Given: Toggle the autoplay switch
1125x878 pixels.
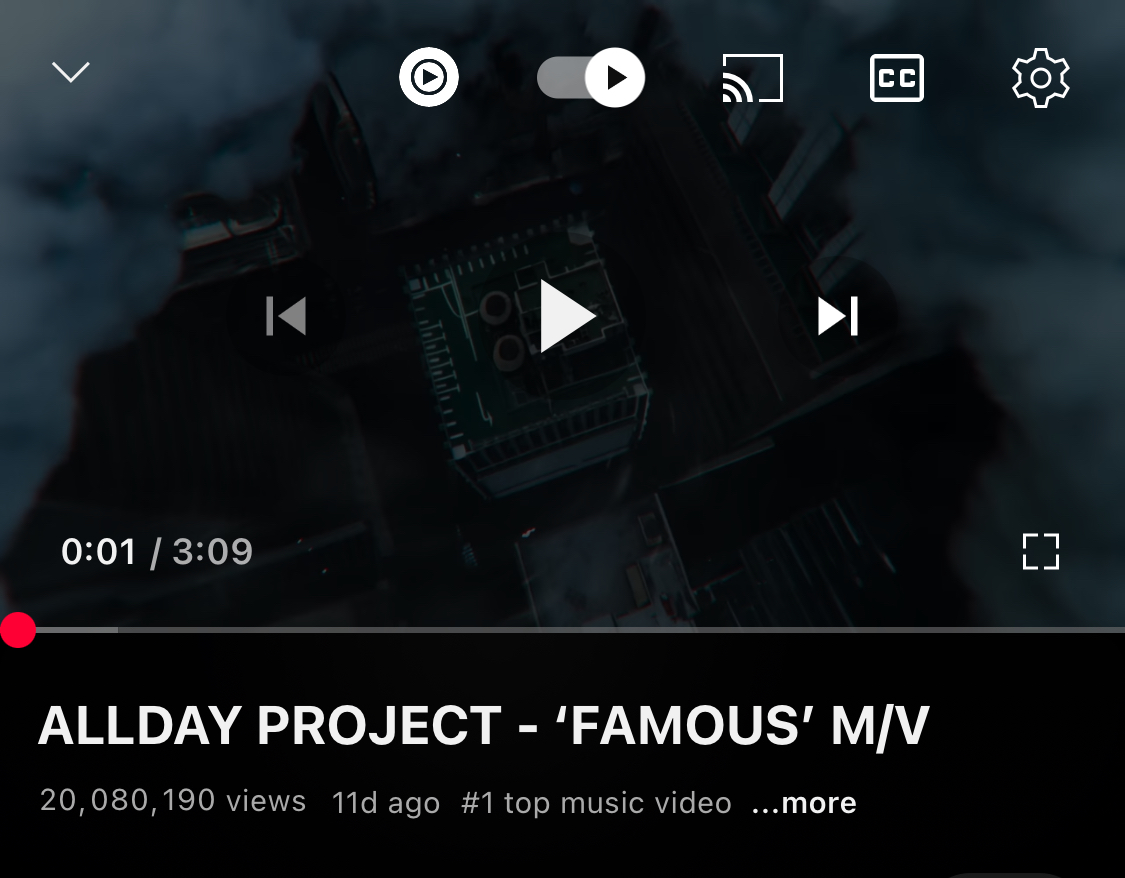Looking at the screenshot, I should pyautogui.click(x=590, y=77).
